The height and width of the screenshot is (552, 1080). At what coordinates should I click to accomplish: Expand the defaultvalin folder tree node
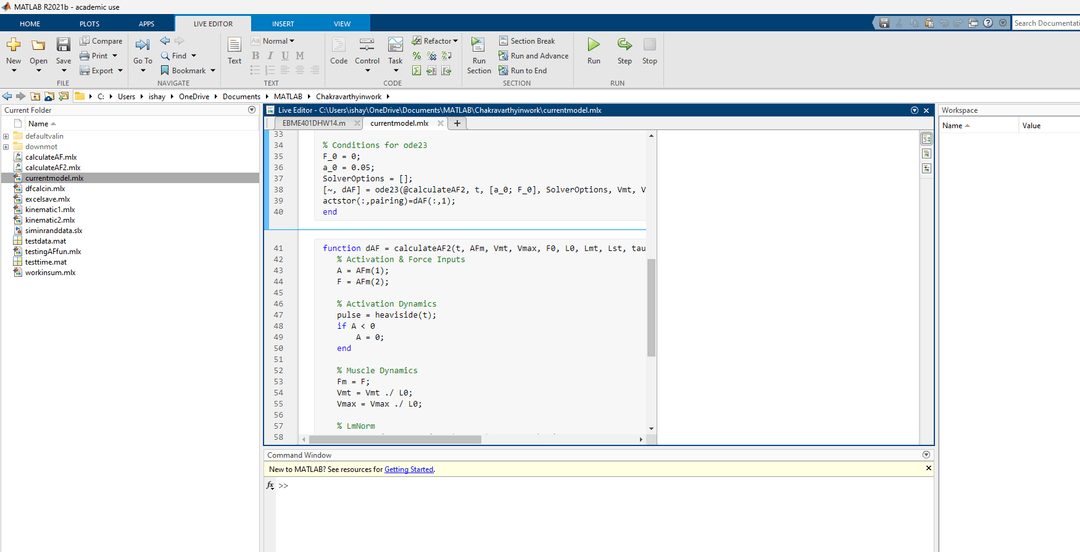pyautogui.click(x=6, y=135)
